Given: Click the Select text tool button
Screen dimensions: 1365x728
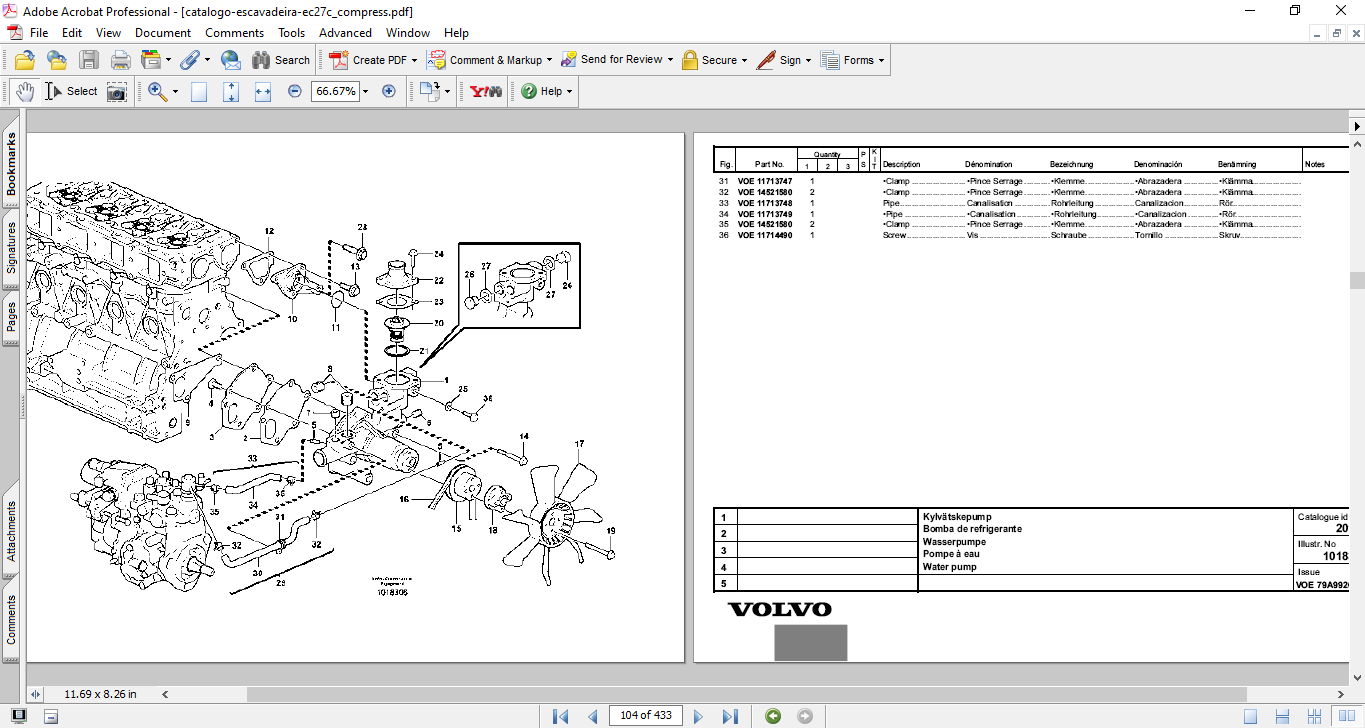Looking at the screenshot, I should [72, 91].
